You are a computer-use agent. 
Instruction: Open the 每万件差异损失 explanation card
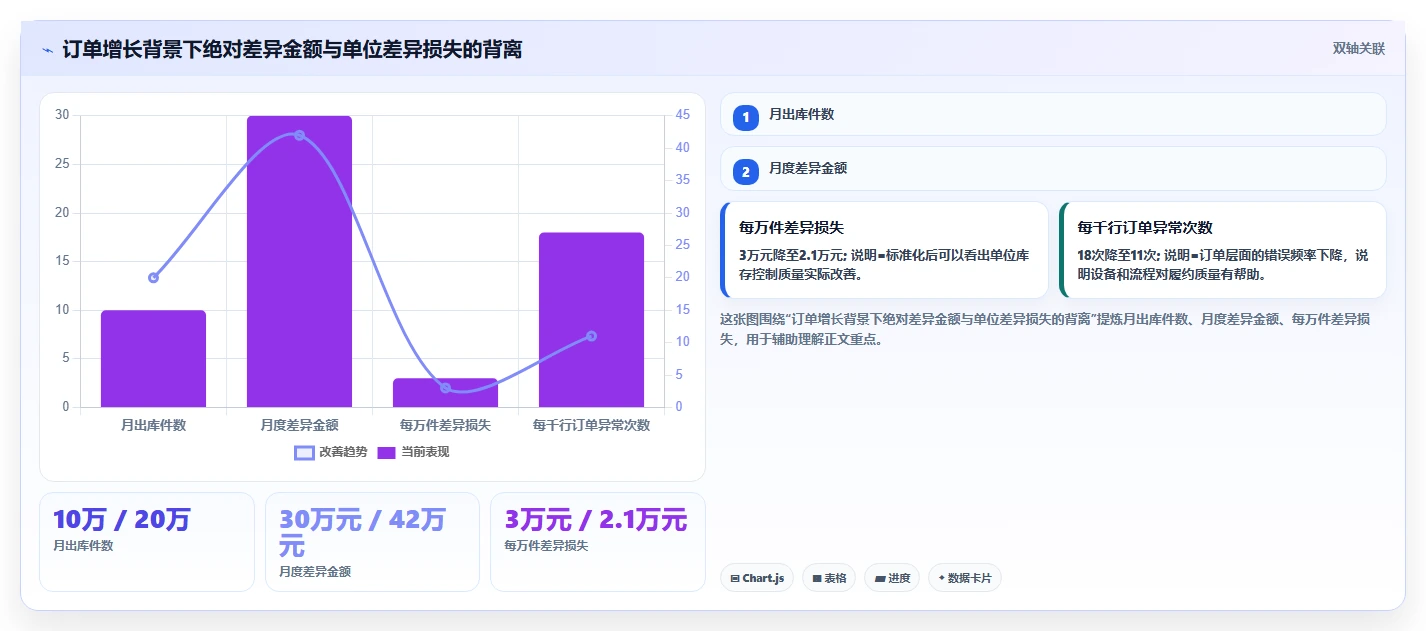[884, 250]
